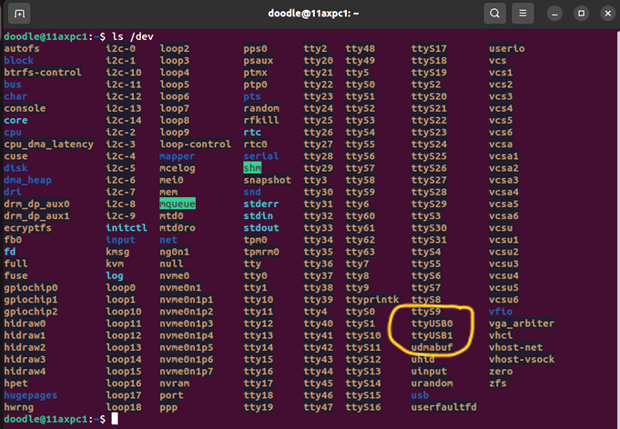Click the search icon in the header bar

(495, 14)
